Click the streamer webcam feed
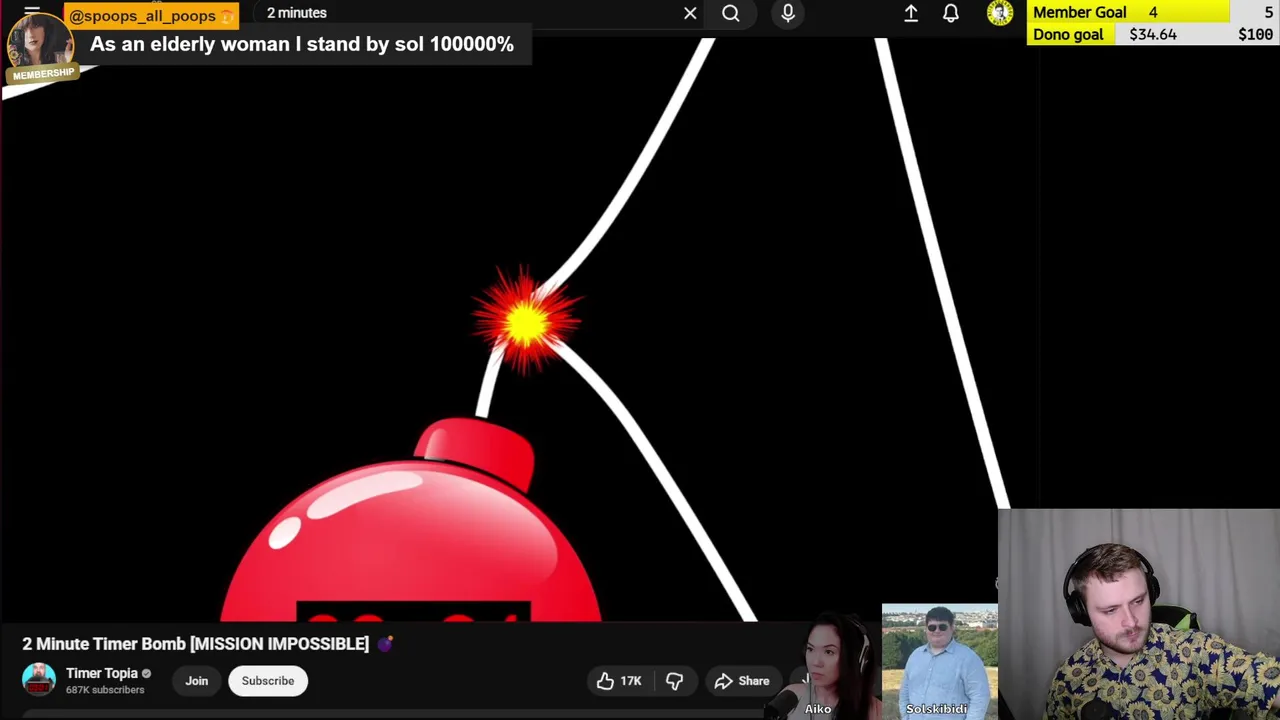Image resolution: width=1280 pixels, height=720 pixels. pyautogui.click(x=1139, y=614)
